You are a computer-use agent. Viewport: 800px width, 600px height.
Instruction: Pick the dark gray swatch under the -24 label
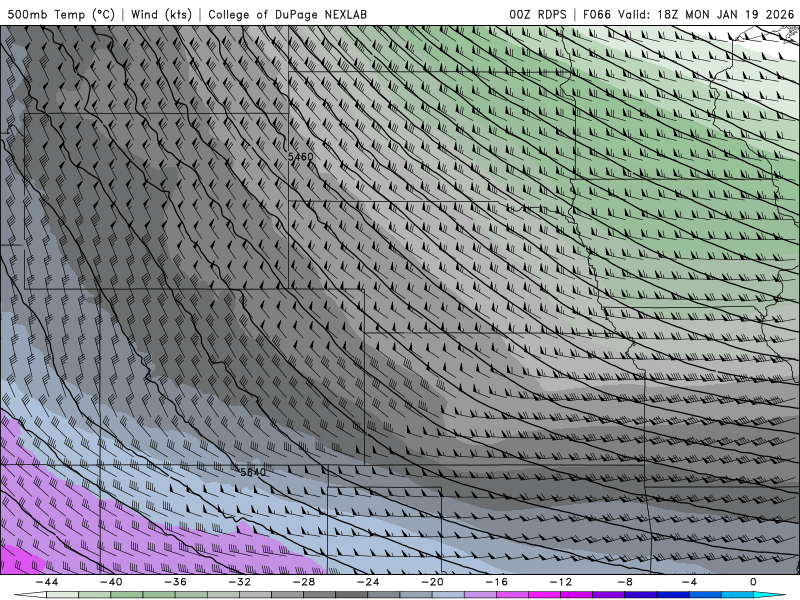pyautogui.click(x=352, y=595)
